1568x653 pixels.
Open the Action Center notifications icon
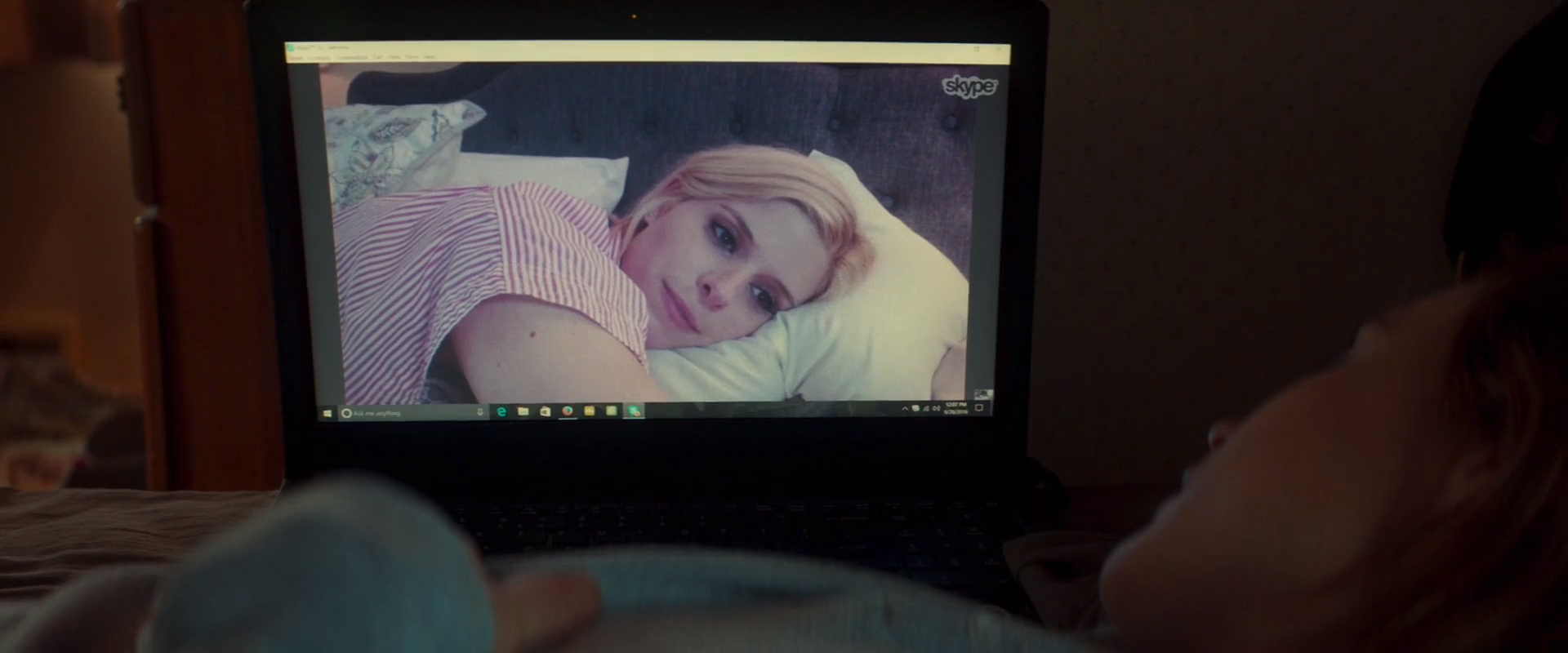pyautogui.click(x=979, y=408)
